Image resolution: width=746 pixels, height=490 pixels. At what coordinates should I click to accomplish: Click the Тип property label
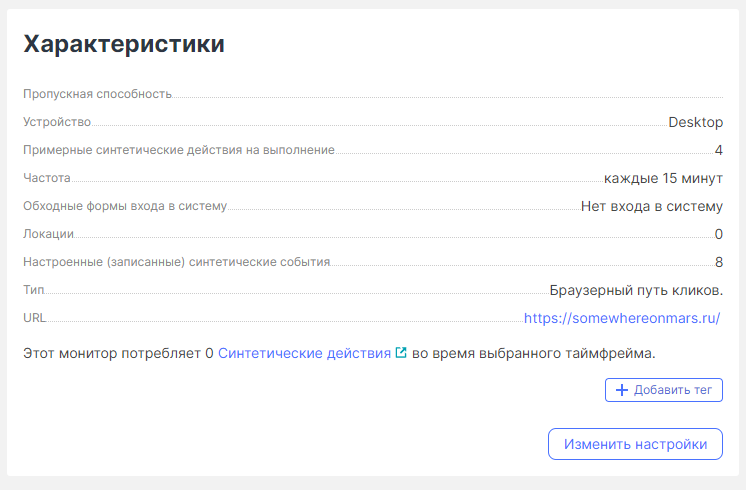[x=34, y=290]
